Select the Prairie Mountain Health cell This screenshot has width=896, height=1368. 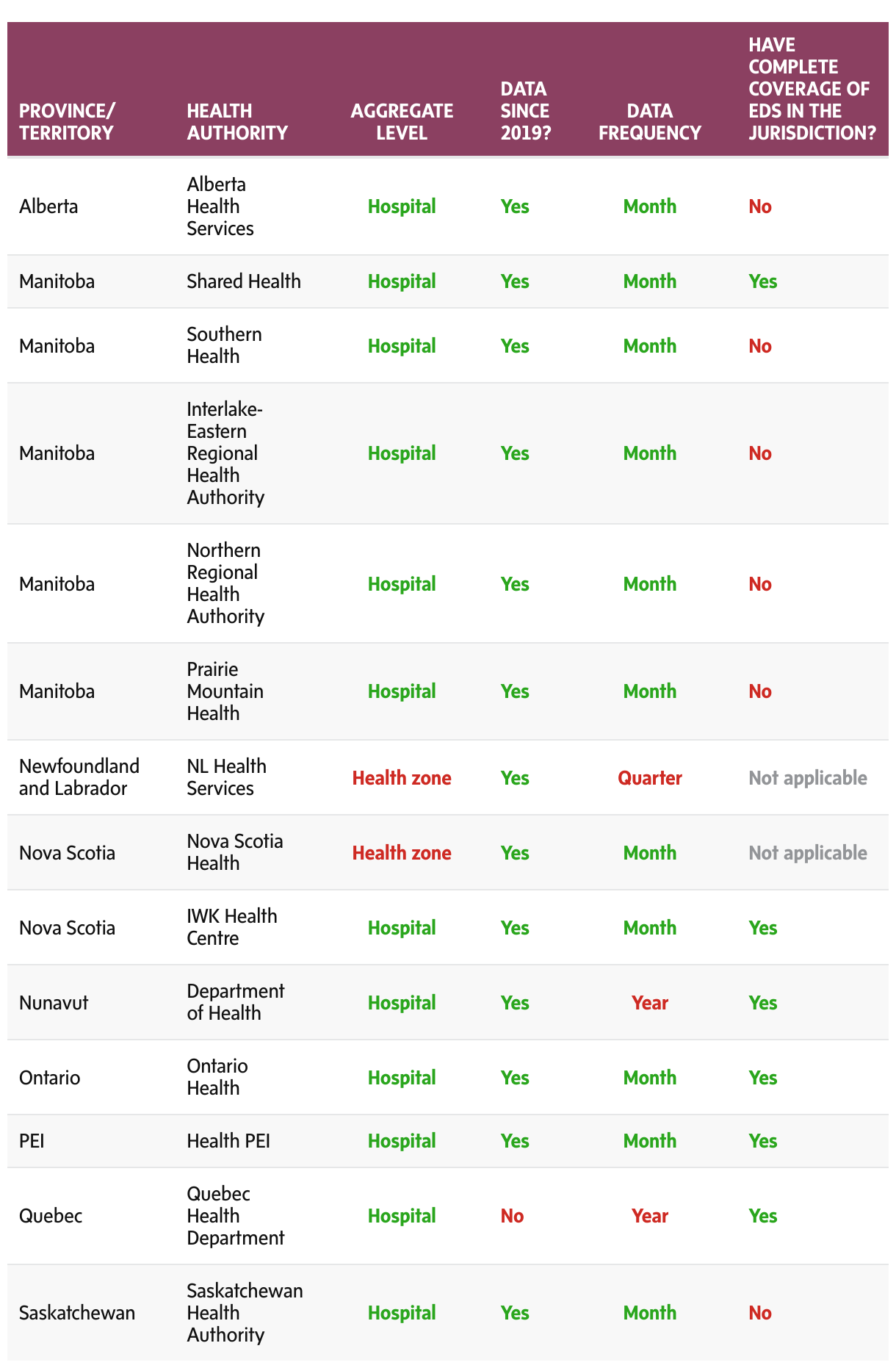pyautogui.click(x=225, y=691)
